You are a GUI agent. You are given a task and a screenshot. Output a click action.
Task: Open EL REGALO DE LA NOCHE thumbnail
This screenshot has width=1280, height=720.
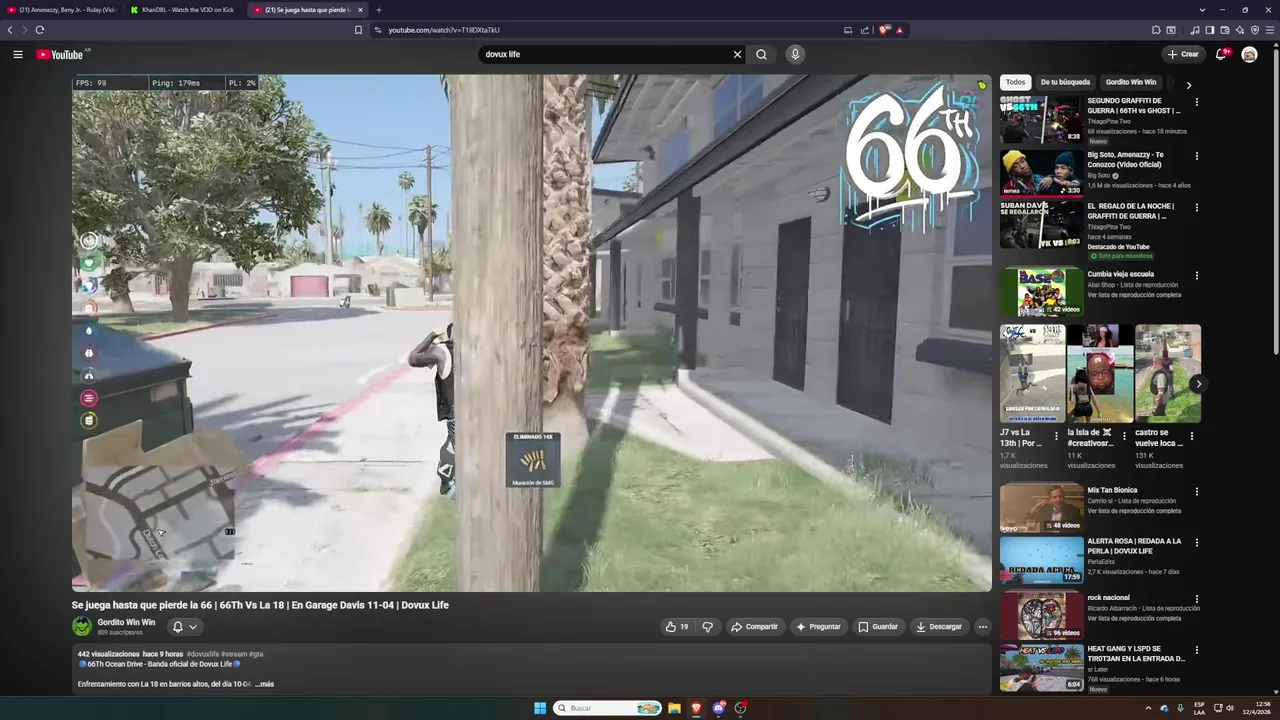tap(1041, 225)
